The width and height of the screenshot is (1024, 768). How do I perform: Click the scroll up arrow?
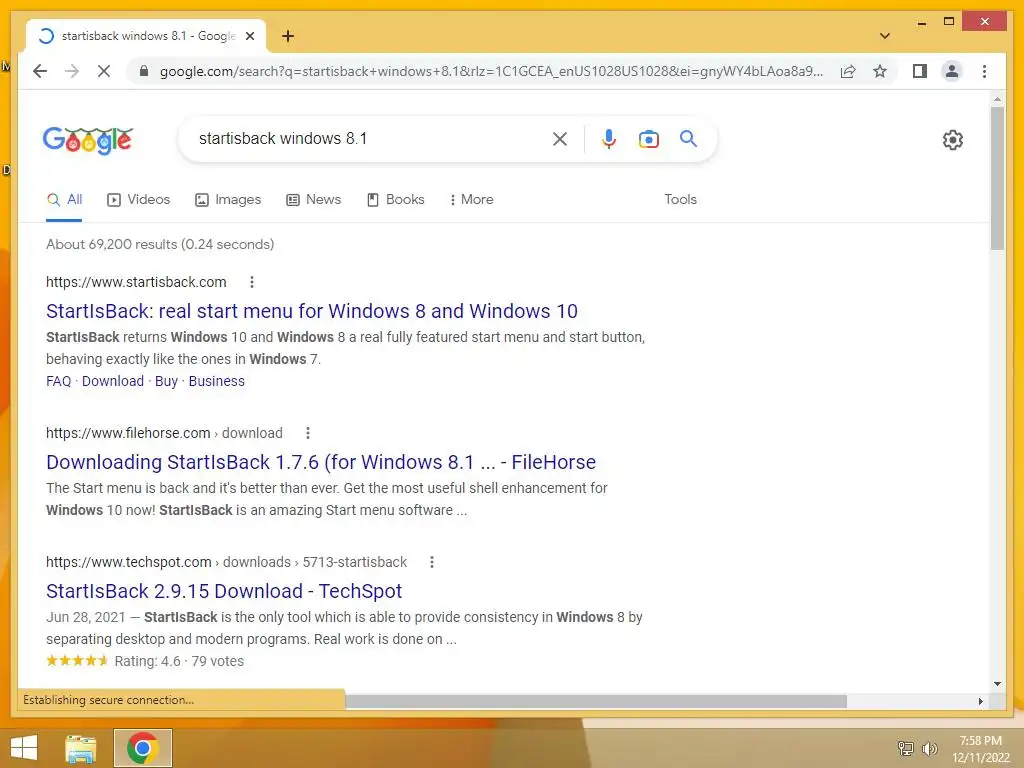tap(997, 99)
